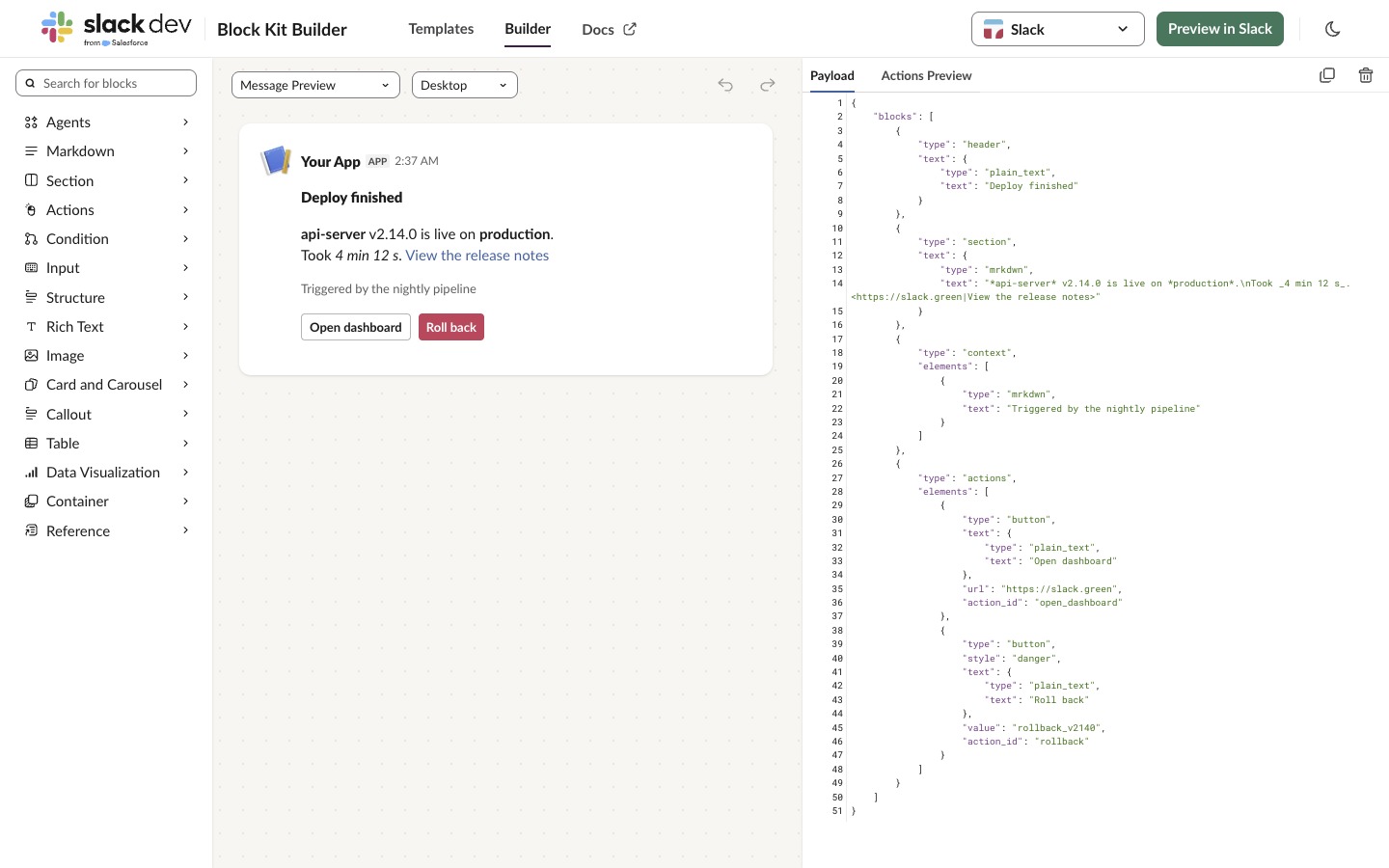Click the Agents sidebar icon

click(31, 122)
